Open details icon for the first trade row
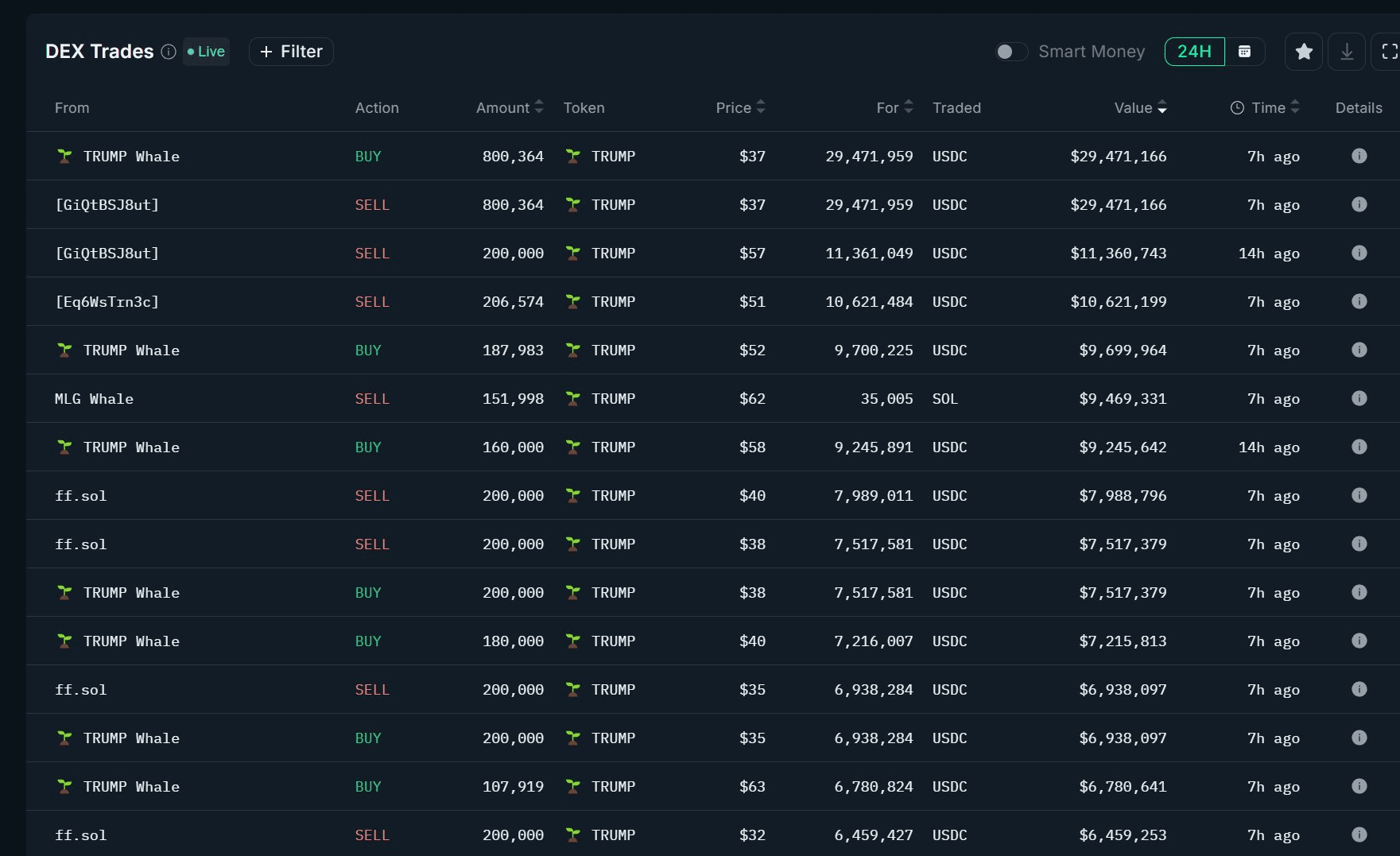The height and width of the screenshot is (856, 1400). pos(1359,156)
